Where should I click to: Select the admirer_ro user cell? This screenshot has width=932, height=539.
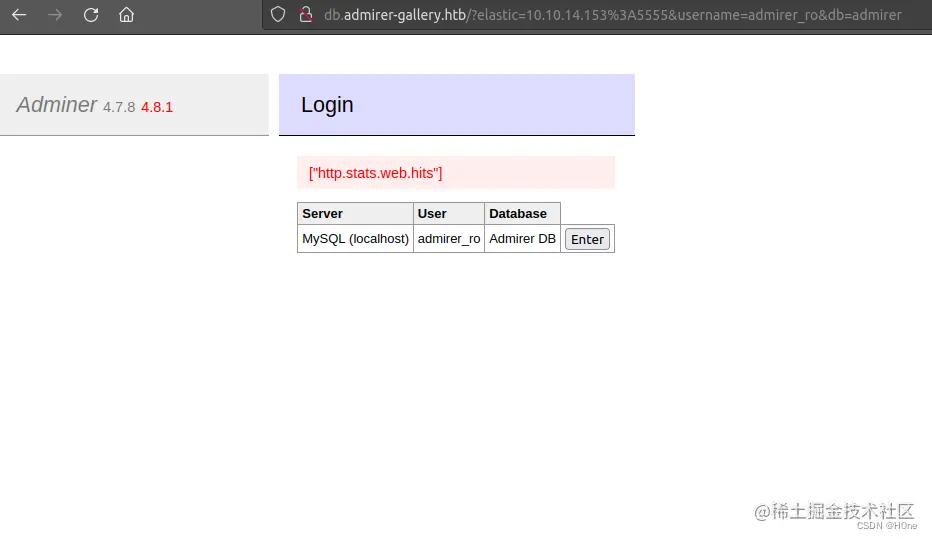tap(449, 238)
